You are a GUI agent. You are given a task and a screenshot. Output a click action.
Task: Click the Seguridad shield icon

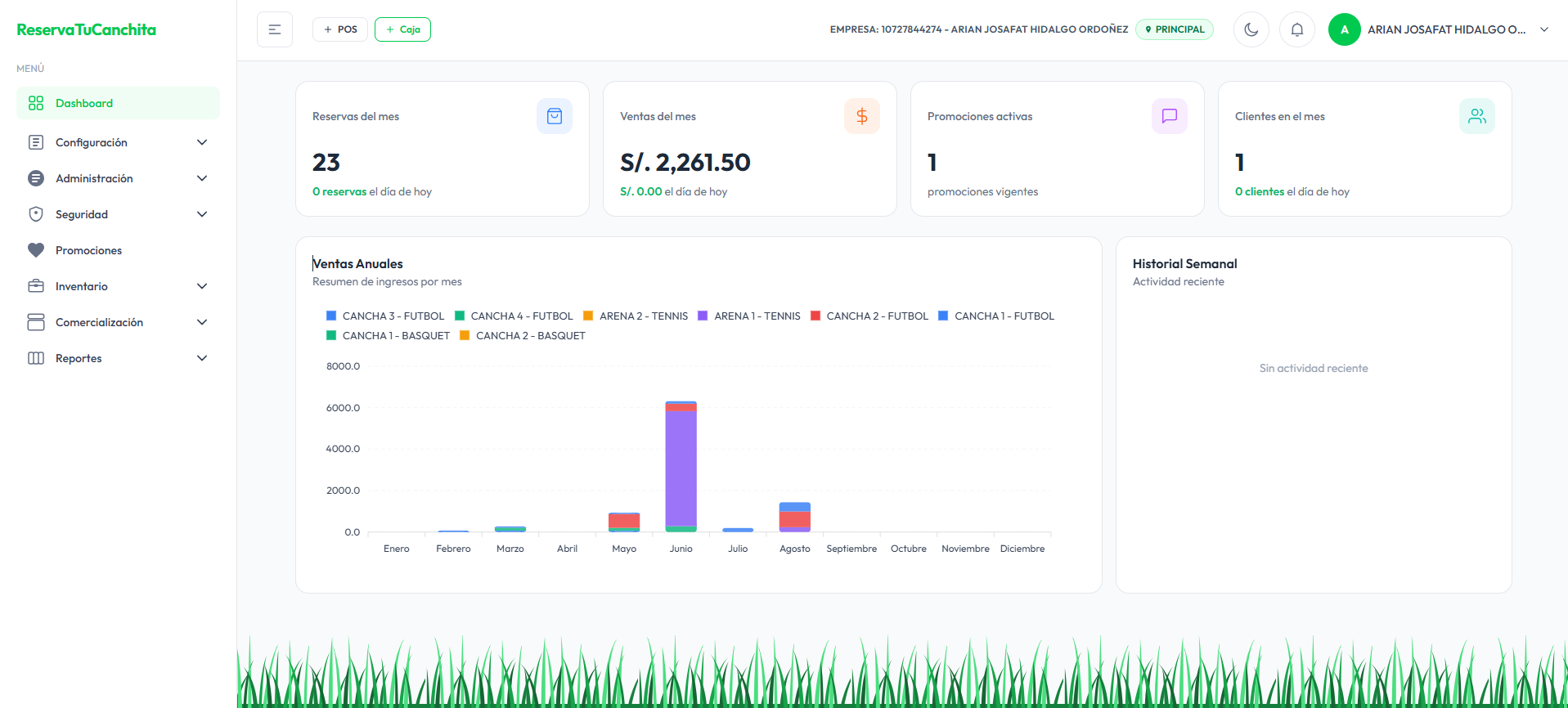pyautogui.click(x=36, y=214)
